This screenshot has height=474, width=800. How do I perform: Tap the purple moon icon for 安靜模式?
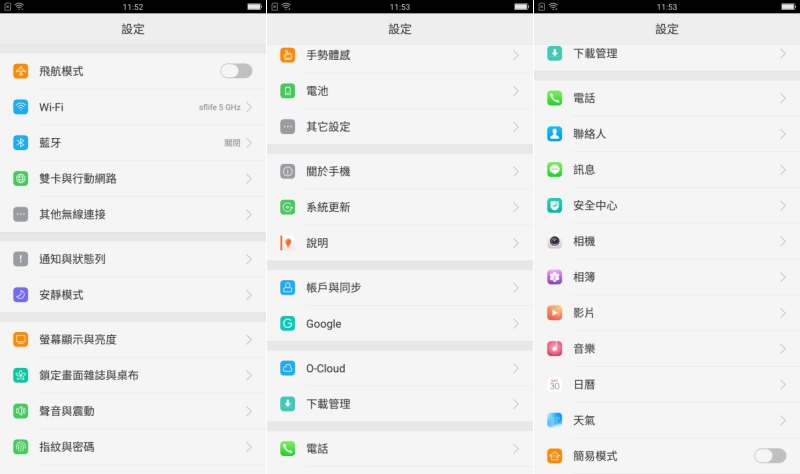[20, 294]
